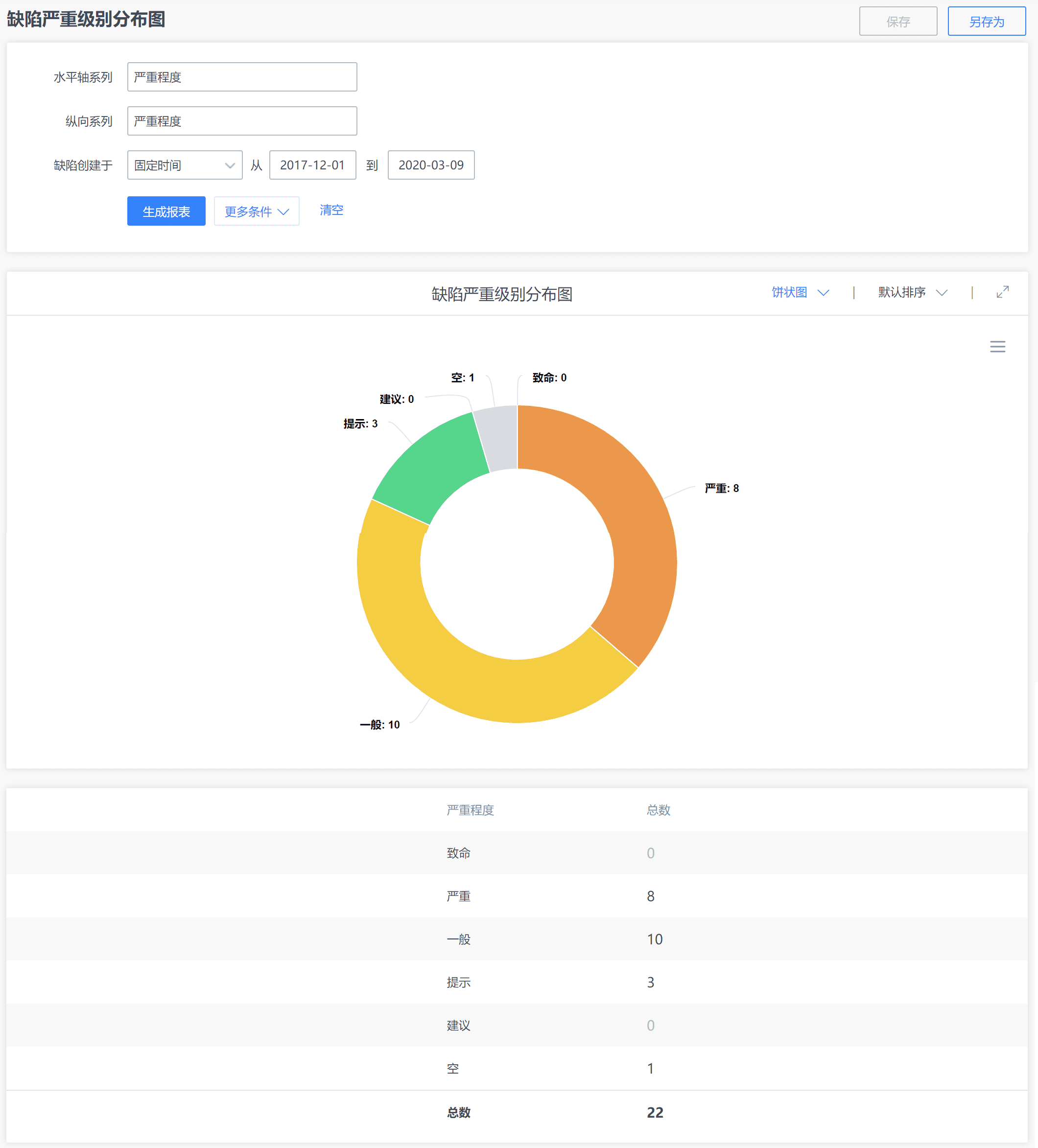Click the 严重 table row label
1038x1148 pixels.
pyautogui.click(x=458, y=896)
